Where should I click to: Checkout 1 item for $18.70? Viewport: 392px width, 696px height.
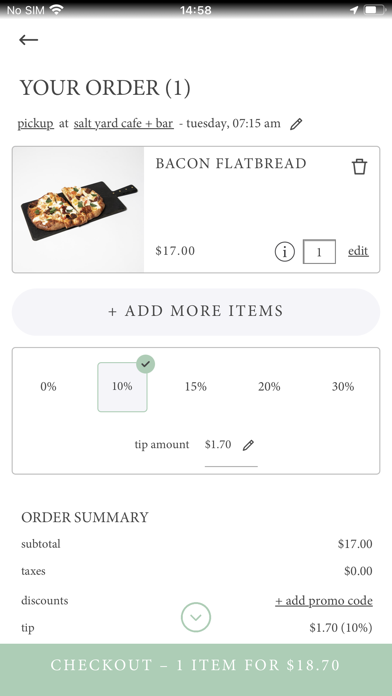coord(196,665)
